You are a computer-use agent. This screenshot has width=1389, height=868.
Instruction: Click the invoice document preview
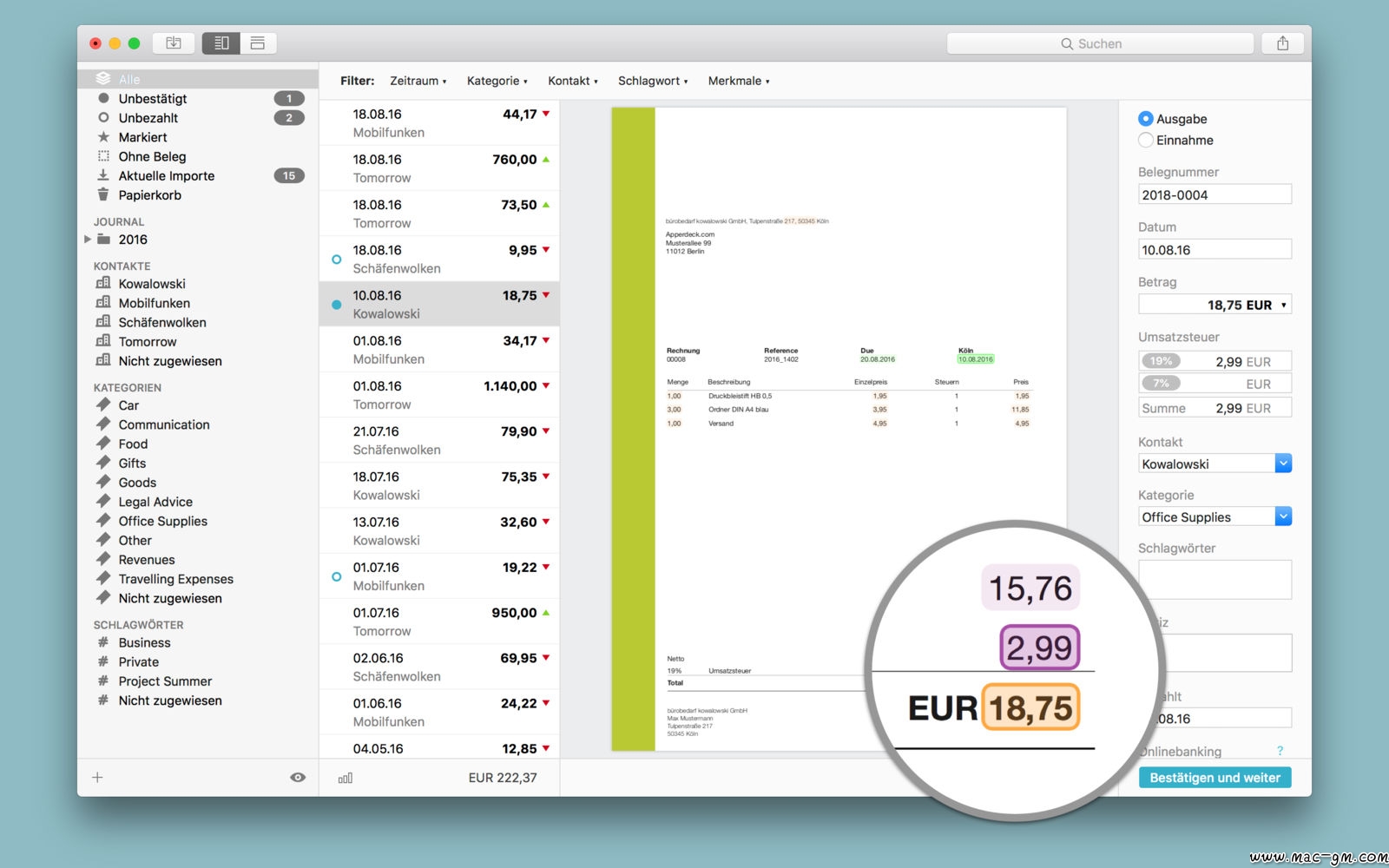(839, 430)
